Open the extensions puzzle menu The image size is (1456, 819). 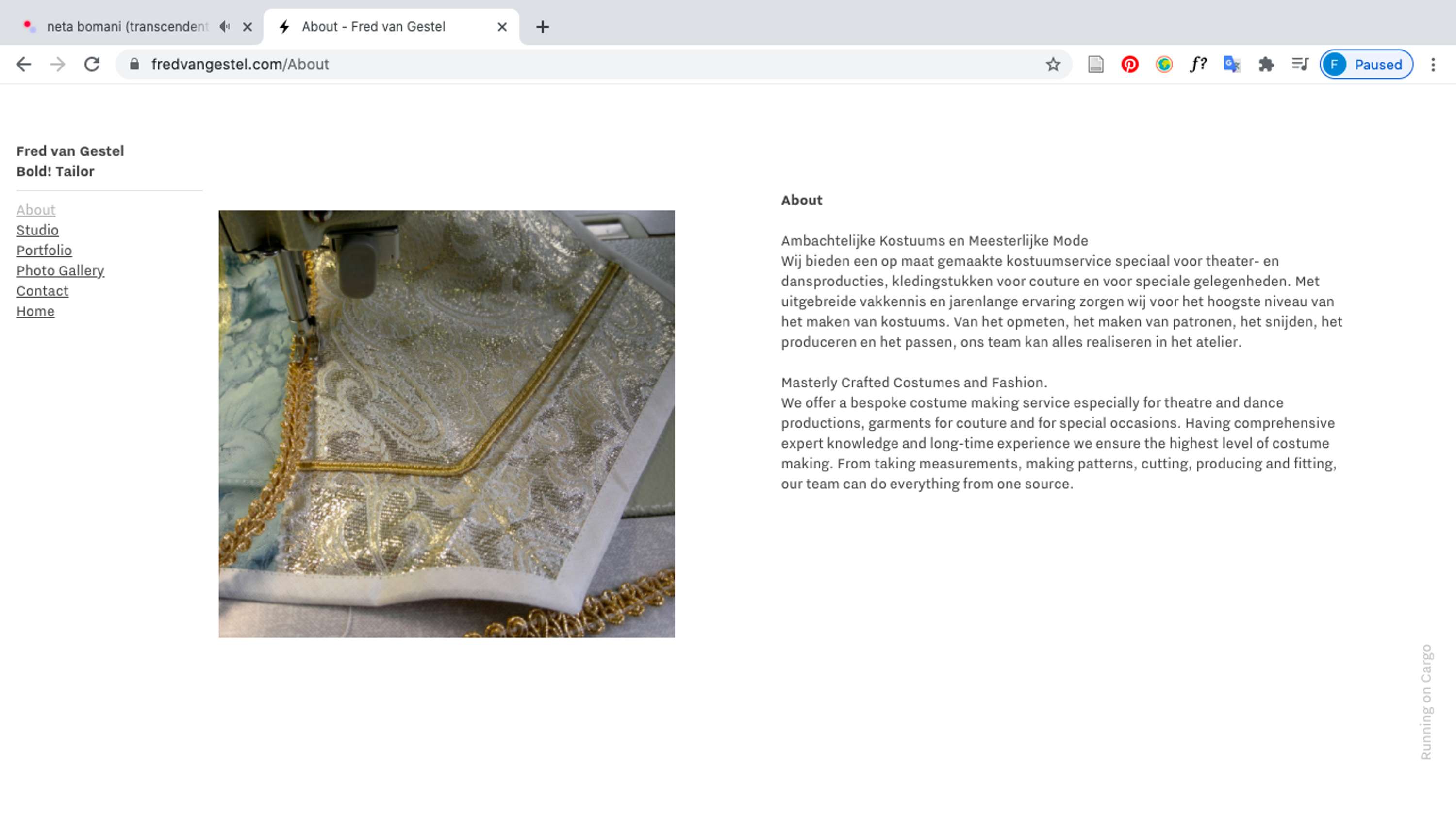point(1266,65)
